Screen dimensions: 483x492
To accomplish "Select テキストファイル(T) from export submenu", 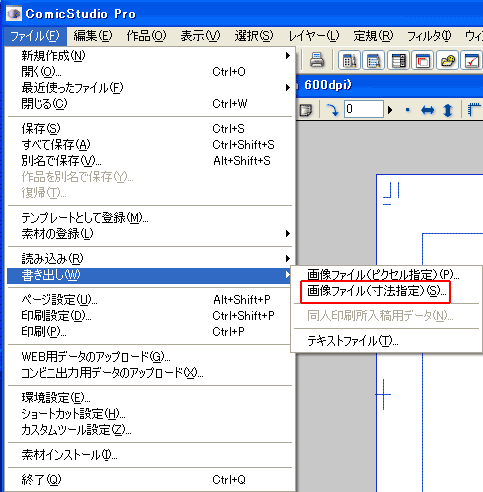I will click(x=352, y=341).
